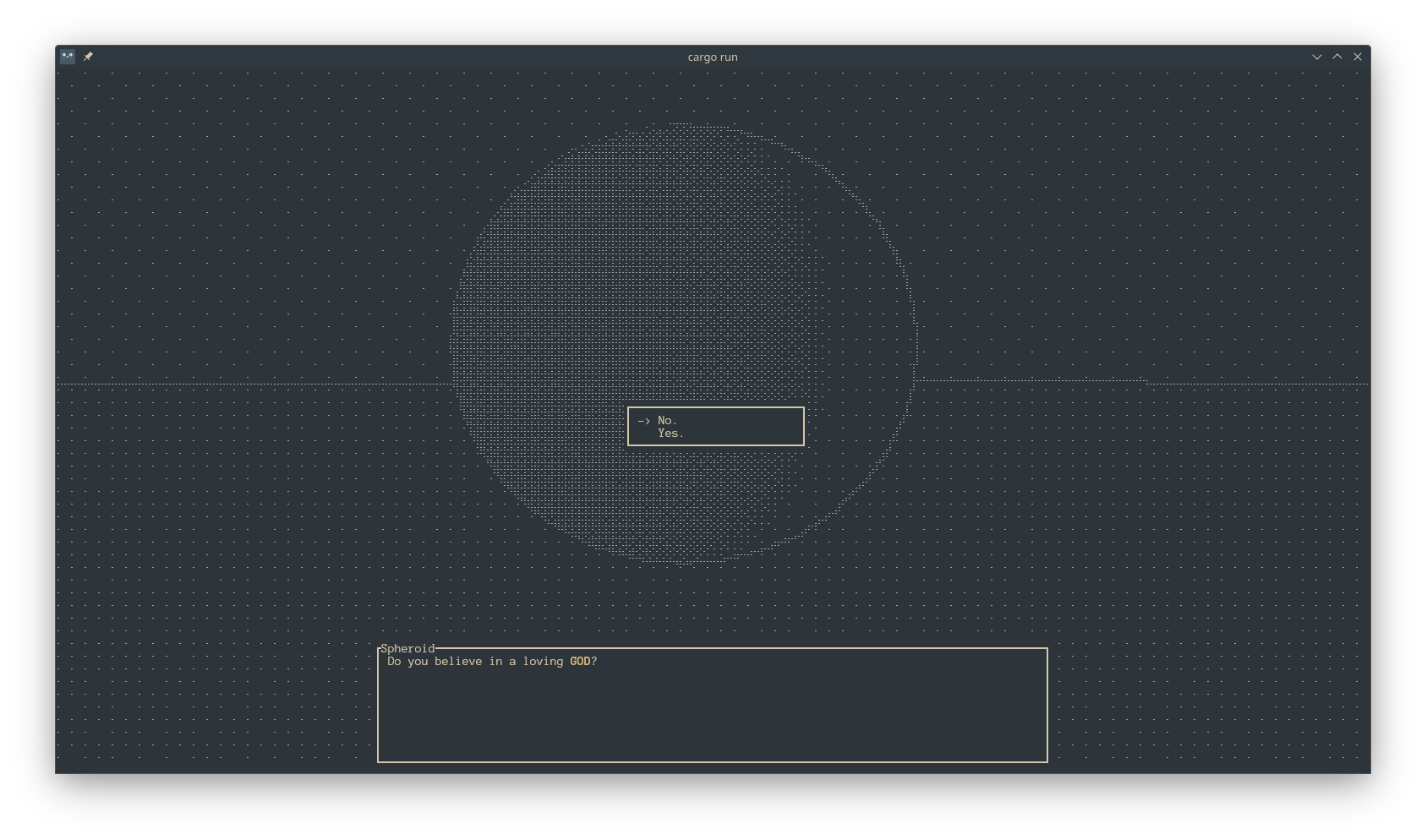Maximize the cargo run window

[x=1337, y=57]
